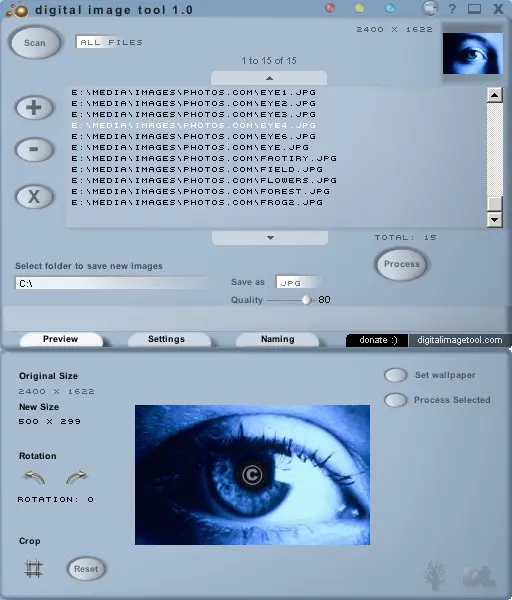The height and width of the screenshot is (600, 512).
Task: Switch to the Preview tab
Action: tap(61, 339)
